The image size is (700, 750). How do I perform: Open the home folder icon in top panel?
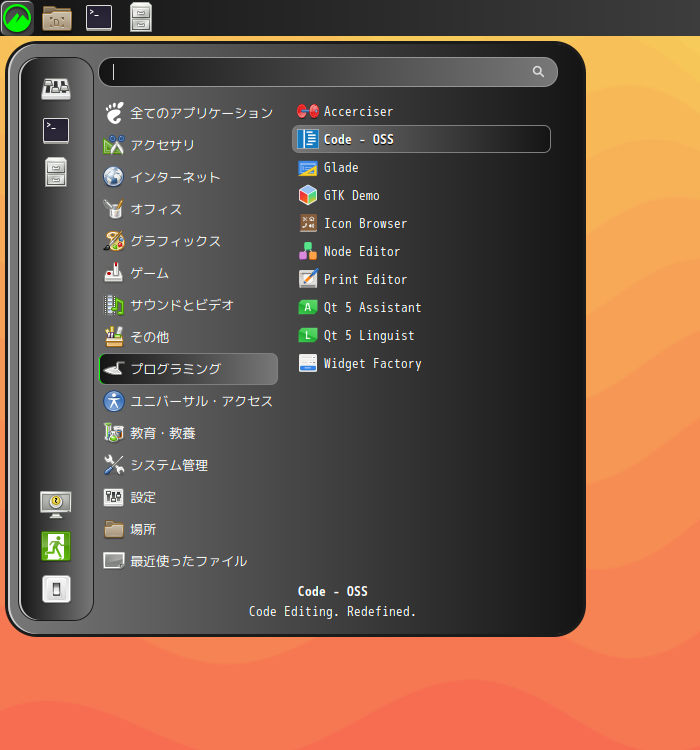click(57, 18)
